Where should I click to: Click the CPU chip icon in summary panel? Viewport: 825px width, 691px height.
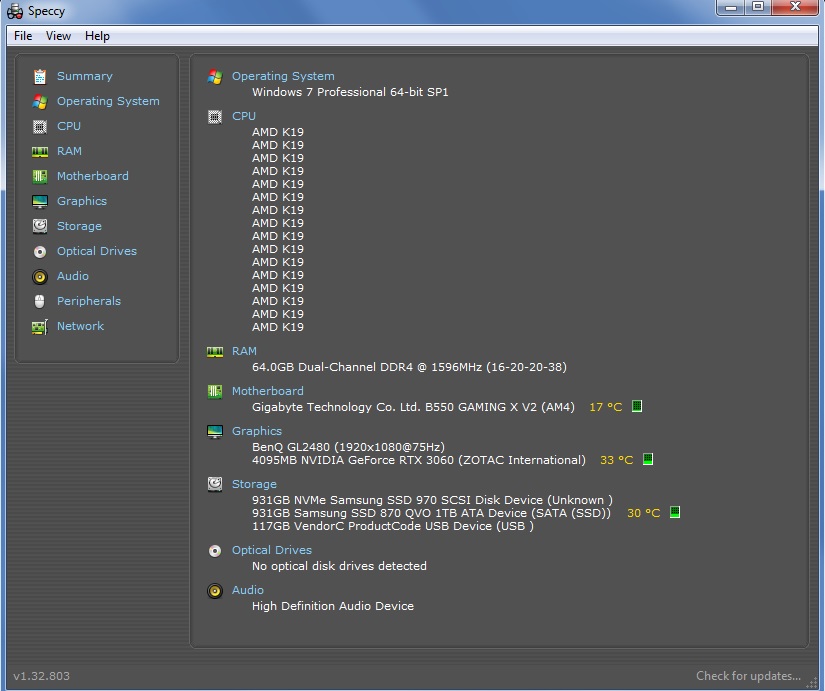click(215, 116)
